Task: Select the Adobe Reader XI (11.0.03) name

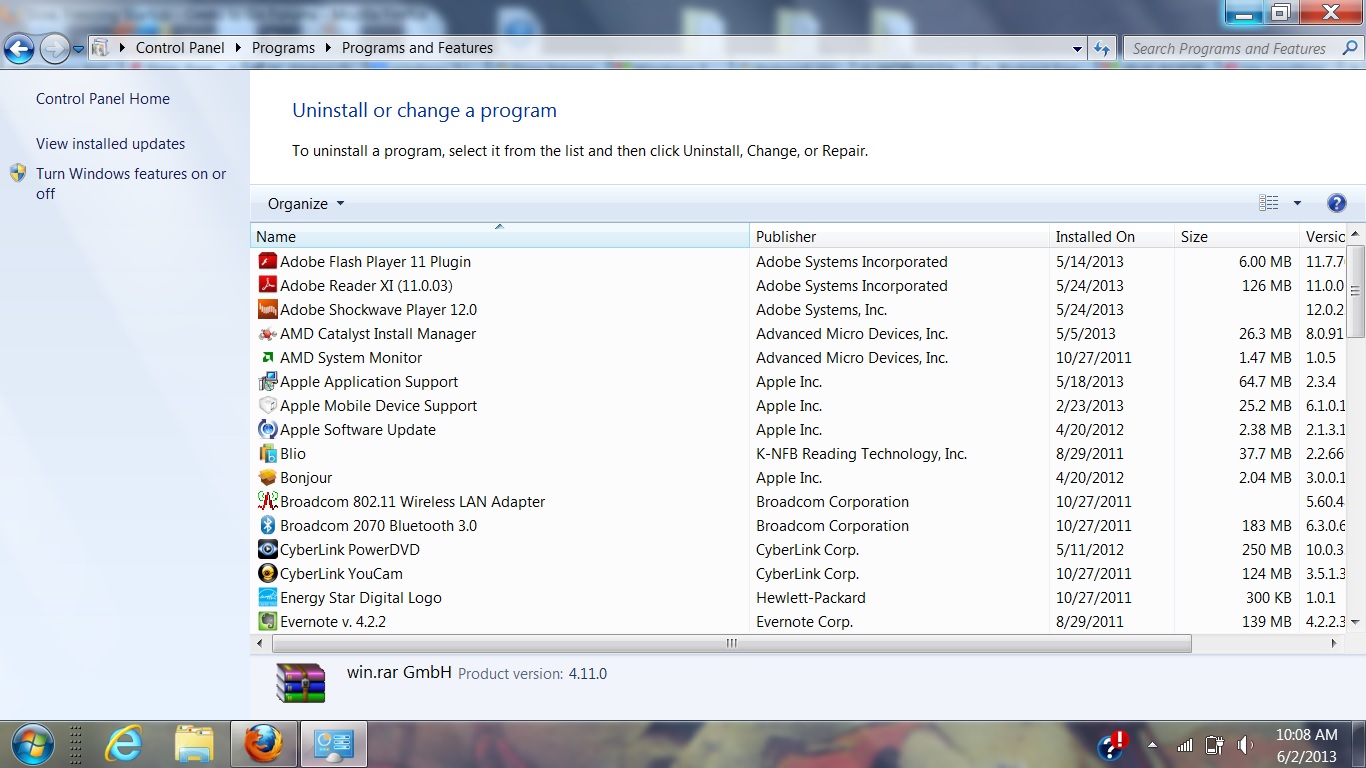Action: 366,286
